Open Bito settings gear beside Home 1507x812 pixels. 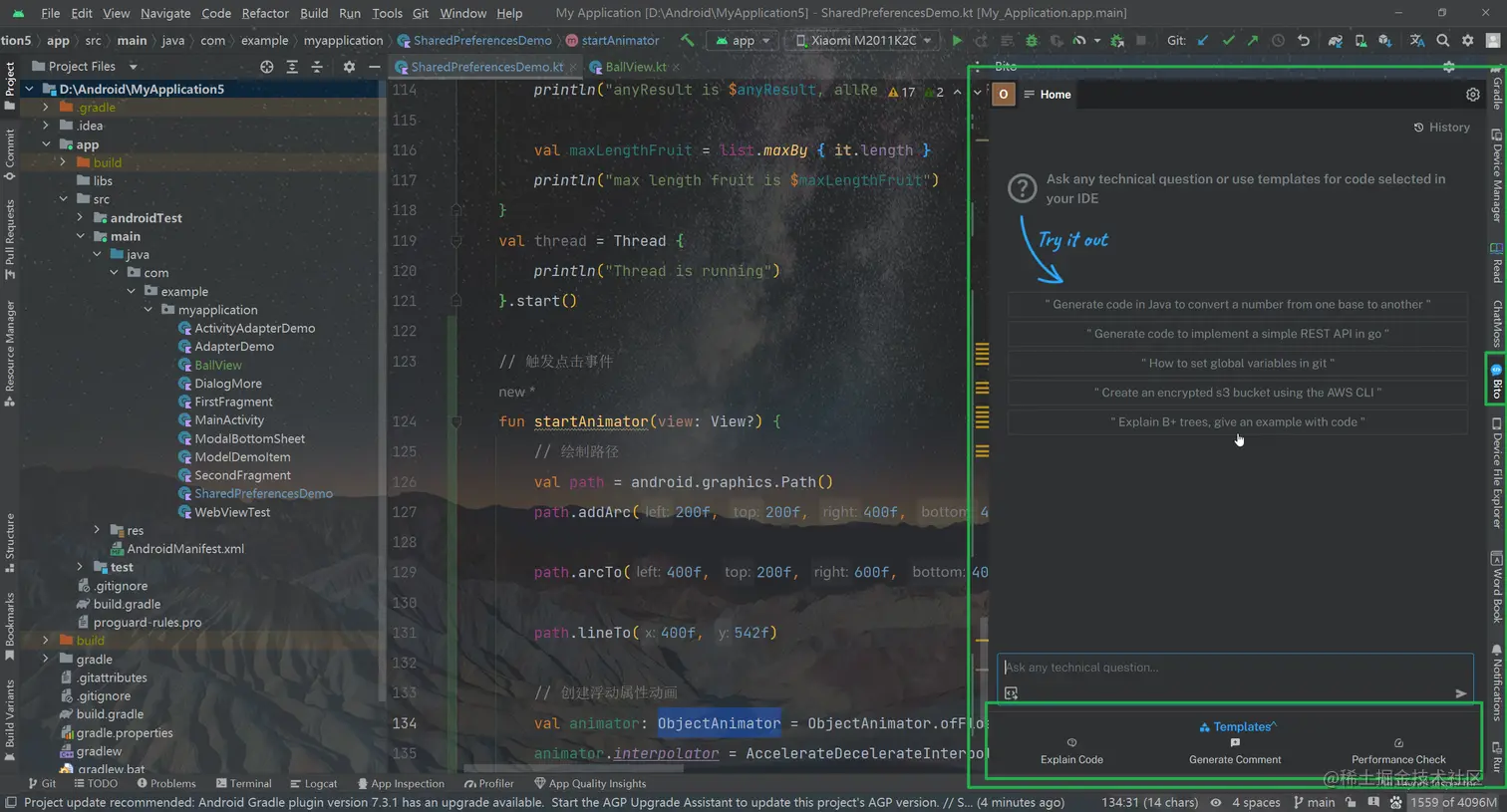point(1472,95)
